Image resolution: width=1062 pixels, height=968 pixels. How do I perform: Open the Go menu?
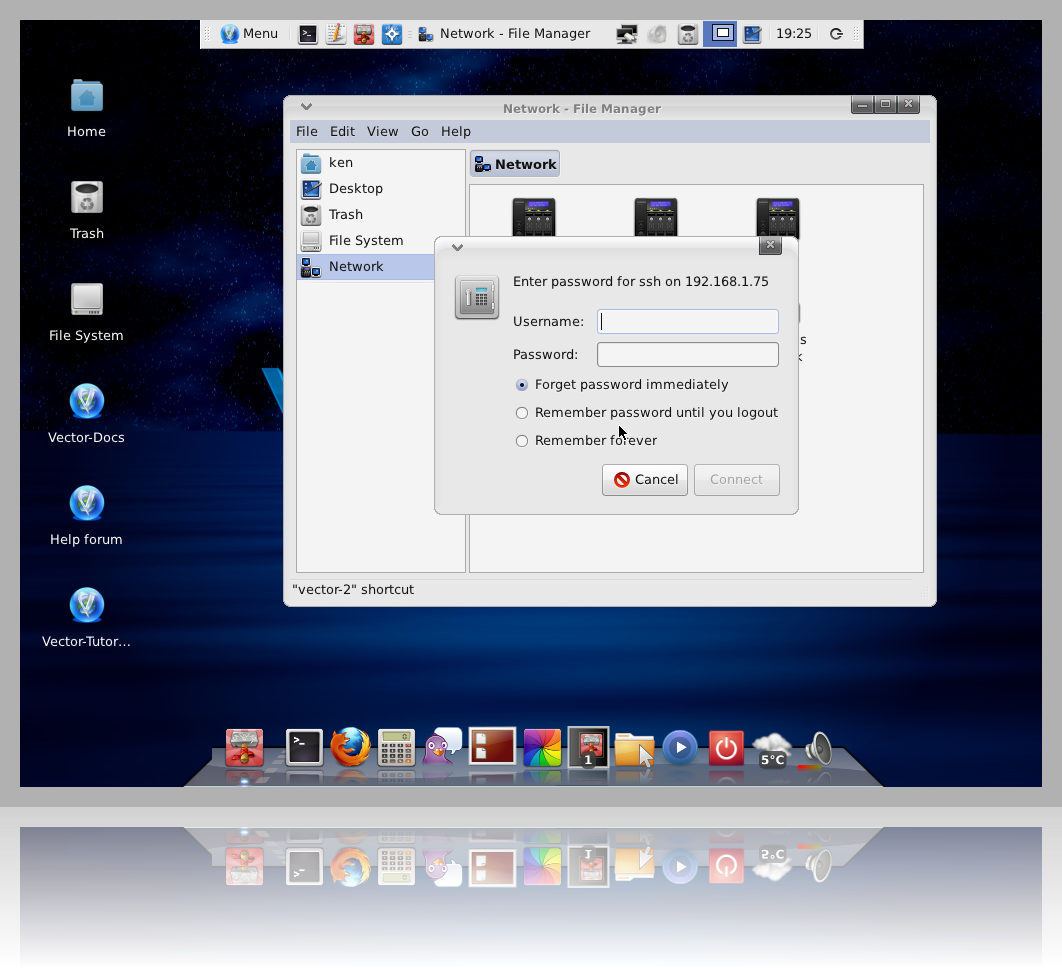click(420, 131)
